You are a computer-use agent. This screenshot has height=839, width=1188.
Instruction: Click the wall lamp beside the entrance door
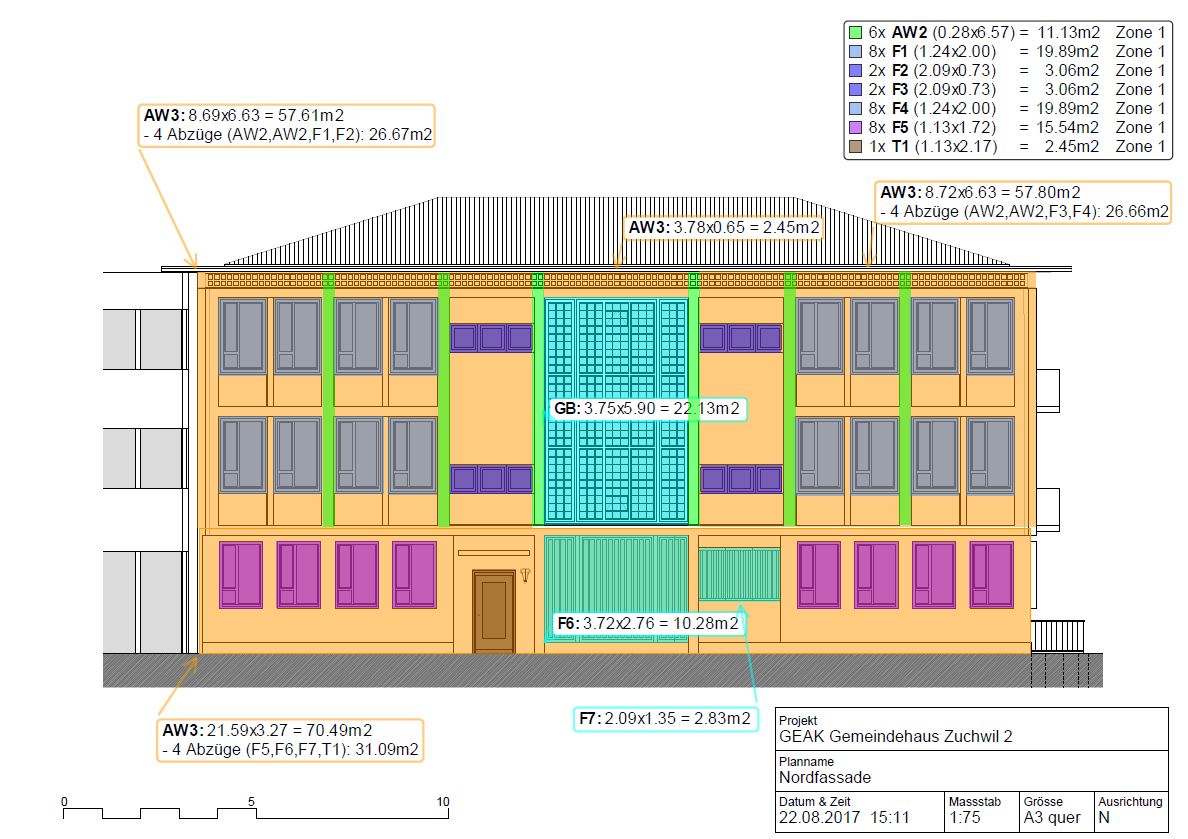pyautogui.click(x=526, y=576)
